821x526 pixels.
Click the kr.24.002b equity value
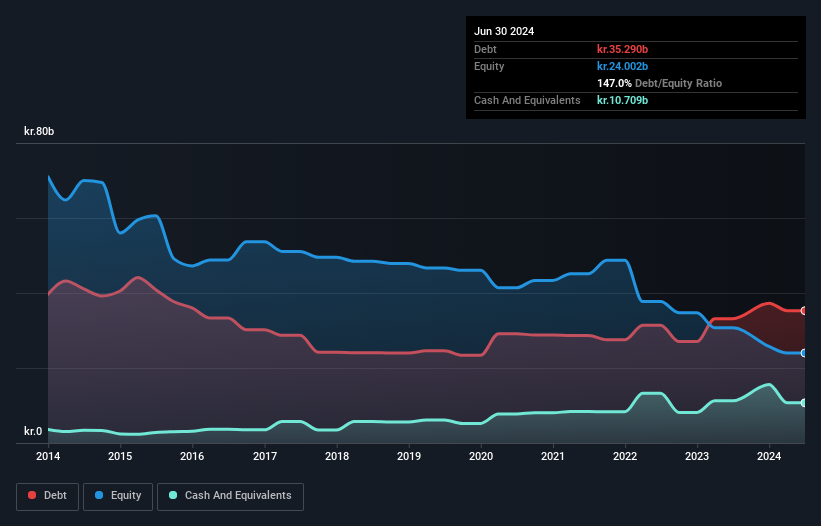pos(623,66)
